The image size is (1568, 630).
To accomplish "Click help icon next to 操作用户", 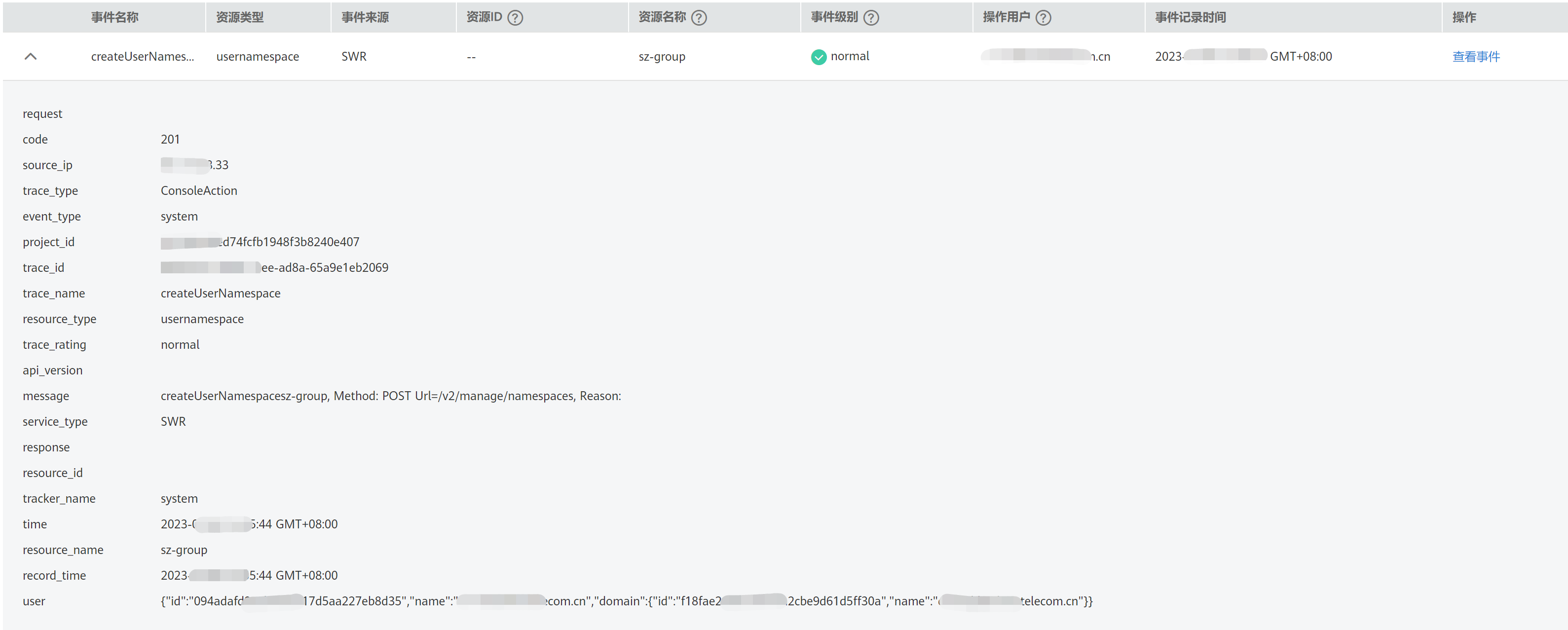I will pyautogui.click(x=1044, y=18).
